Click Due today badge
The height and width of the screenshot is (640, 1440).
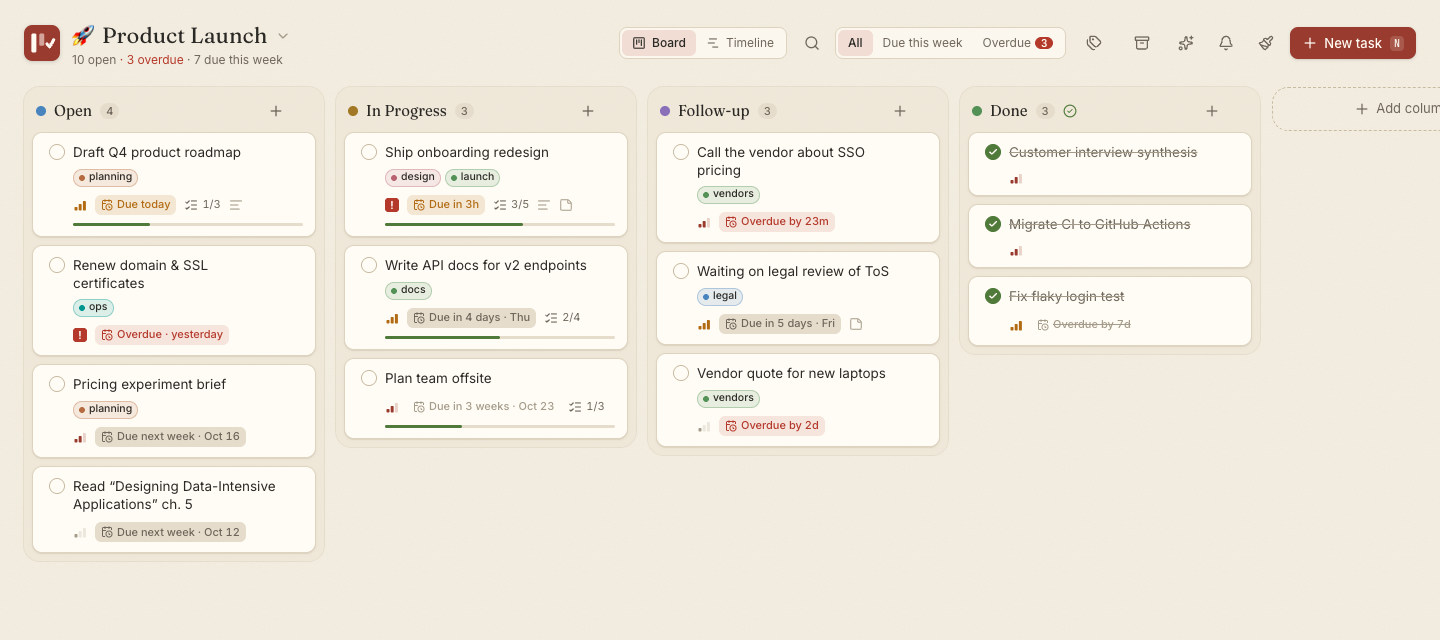pyautogui.click(x=135, y=205)
